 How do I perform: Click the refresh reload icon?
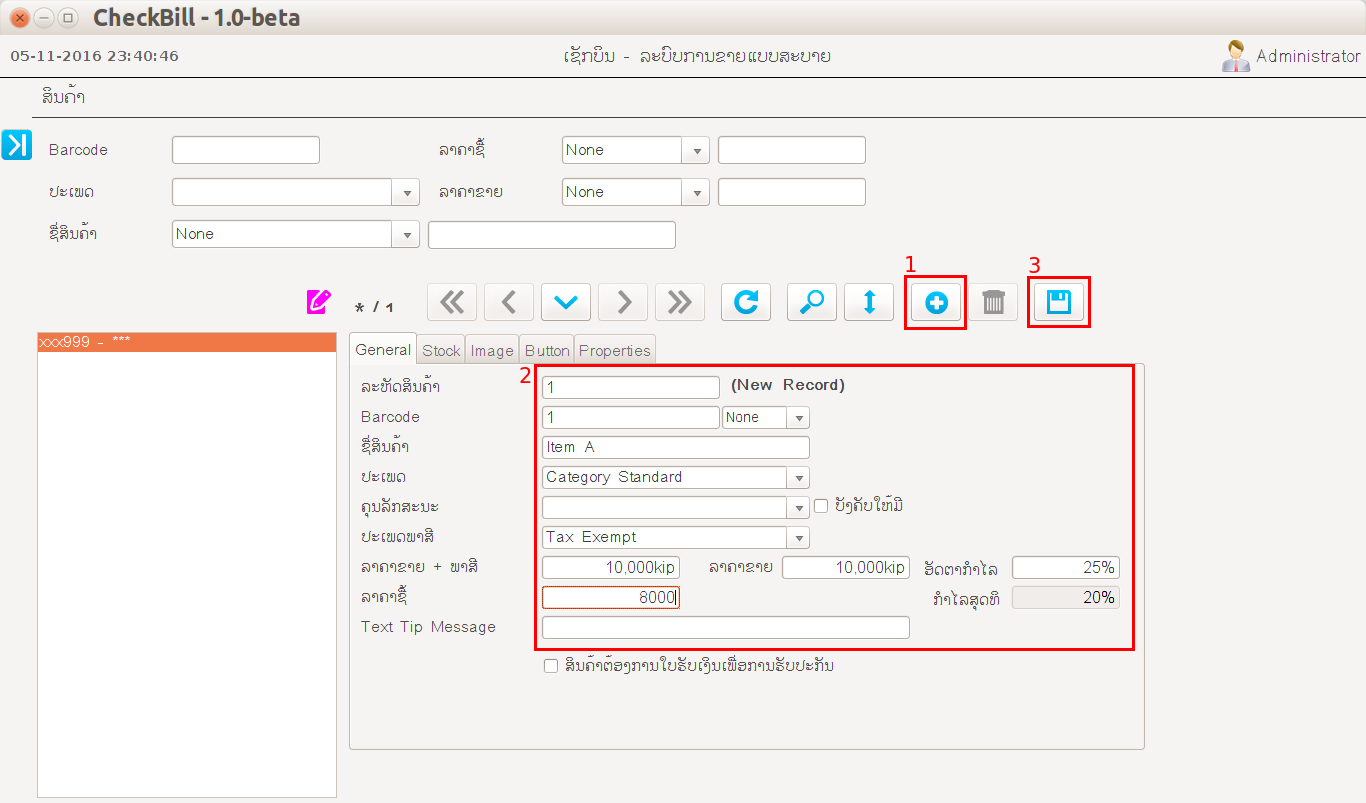click(x=745, y=302)
